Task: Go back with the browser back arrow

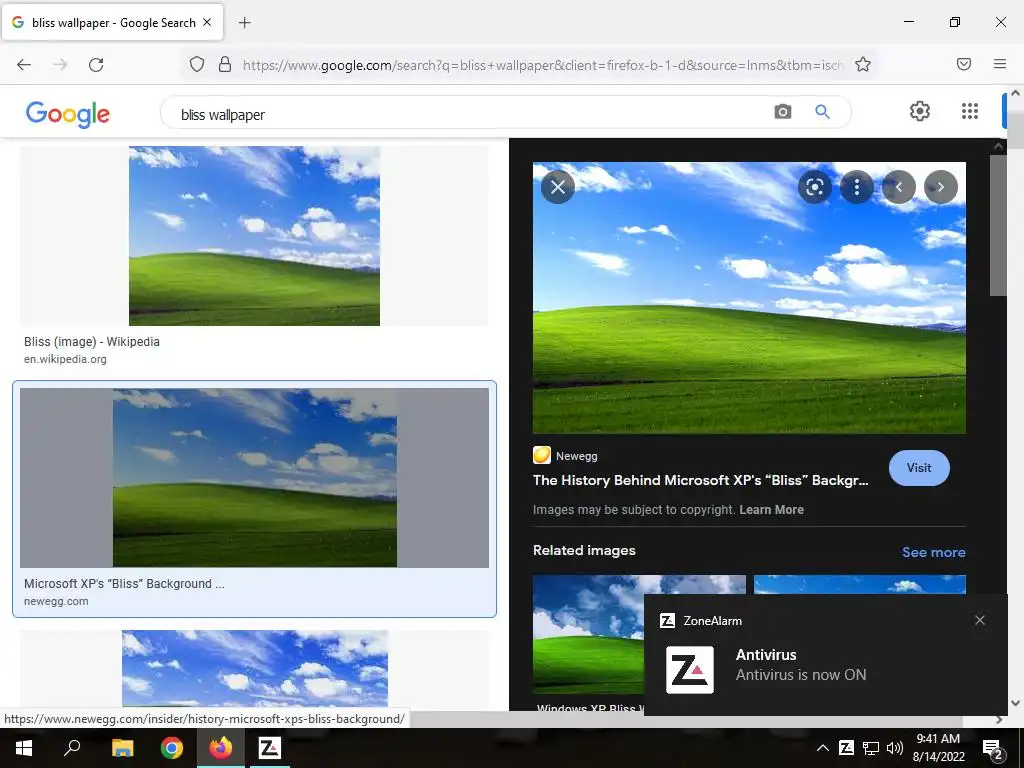Action: click(x=24, y=65)
